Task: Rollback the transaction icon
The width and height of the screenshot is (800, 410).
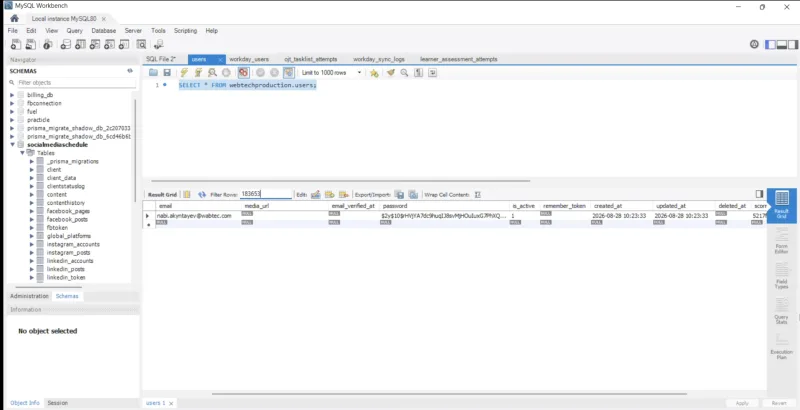Action: [x=274, y=73]
